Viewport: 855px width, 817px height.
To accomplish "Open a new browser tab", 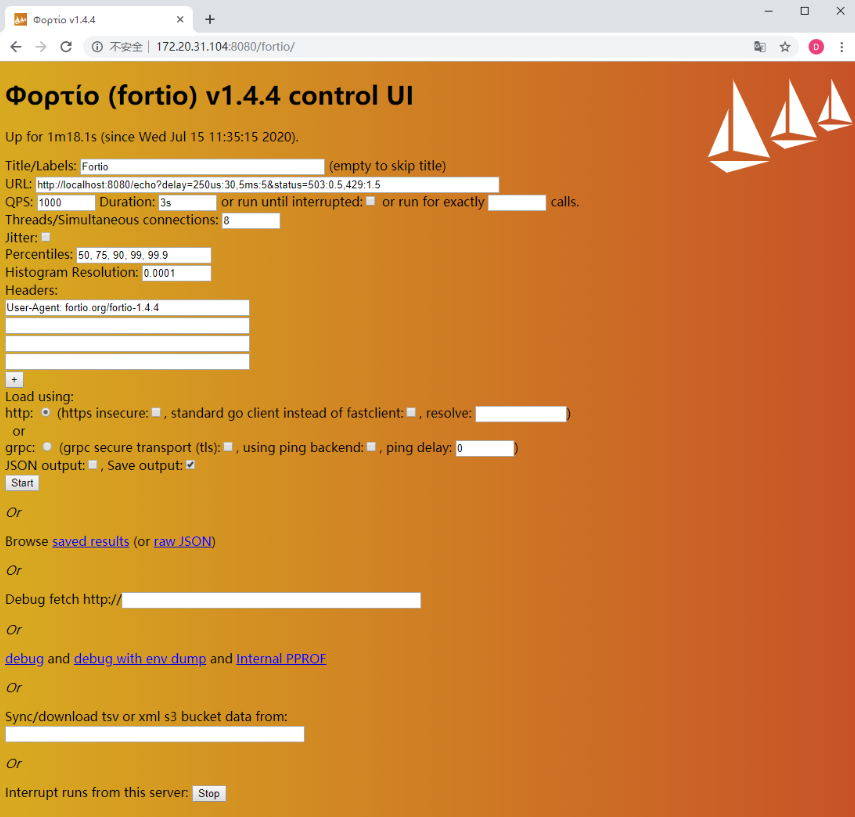I will (210, 20).
